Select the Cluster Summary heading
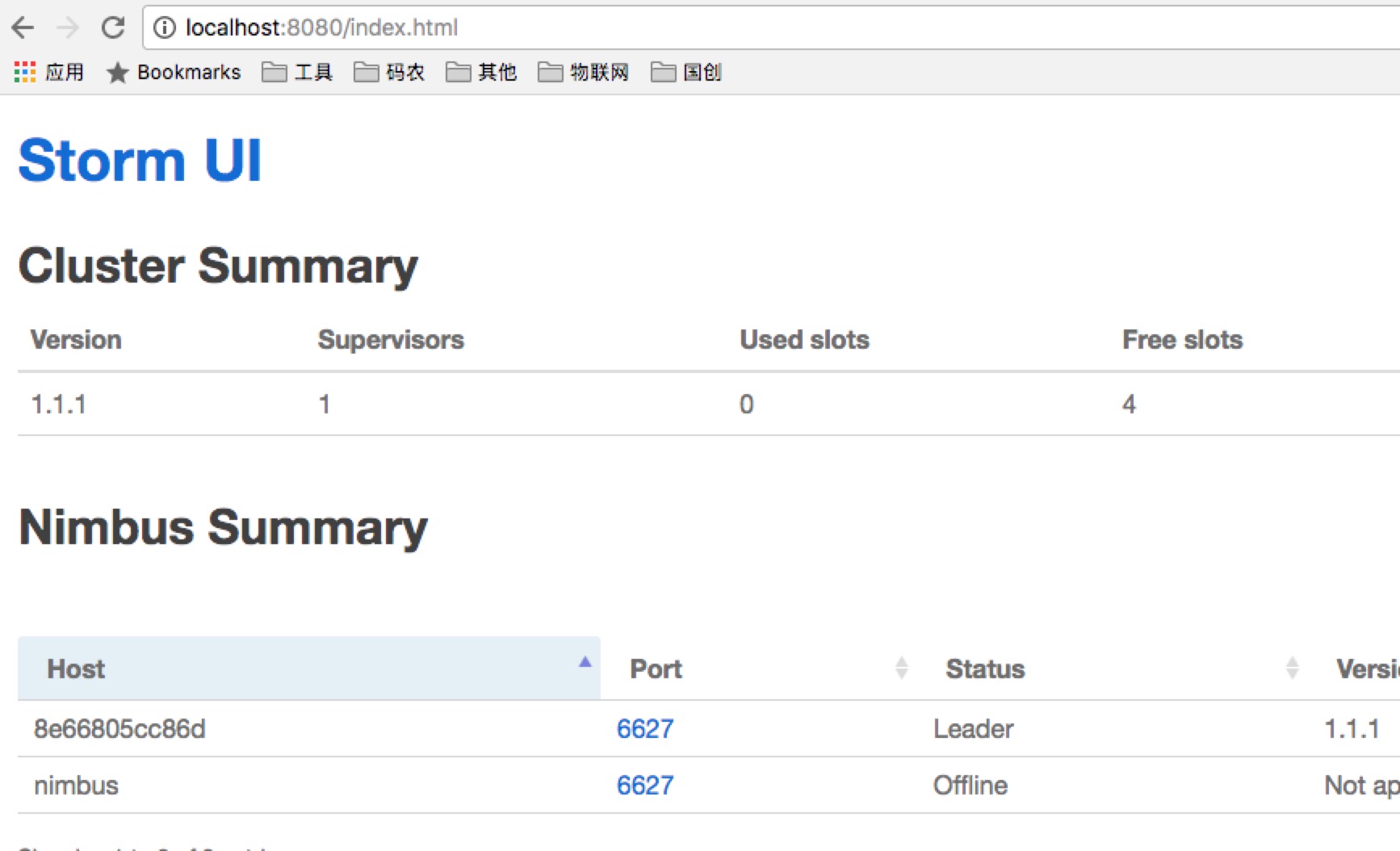1400x851 pixels. (x=218, y=266)
